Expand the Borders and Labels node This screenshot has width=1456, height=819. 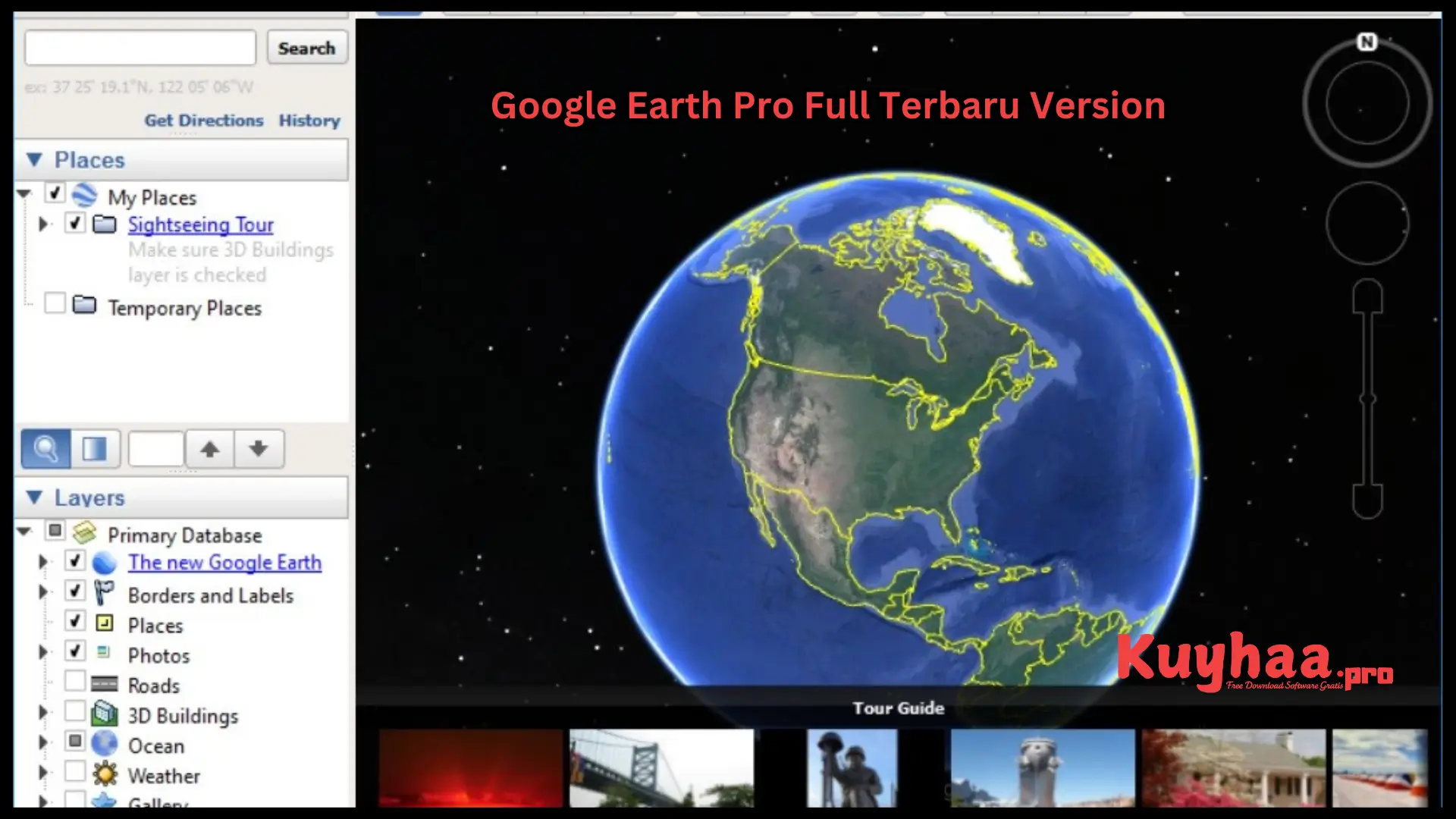tap(44, 592)
